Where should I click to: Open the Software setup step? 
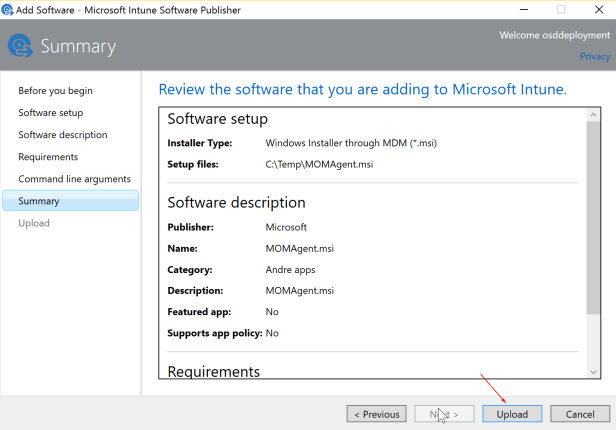(51, 113)
